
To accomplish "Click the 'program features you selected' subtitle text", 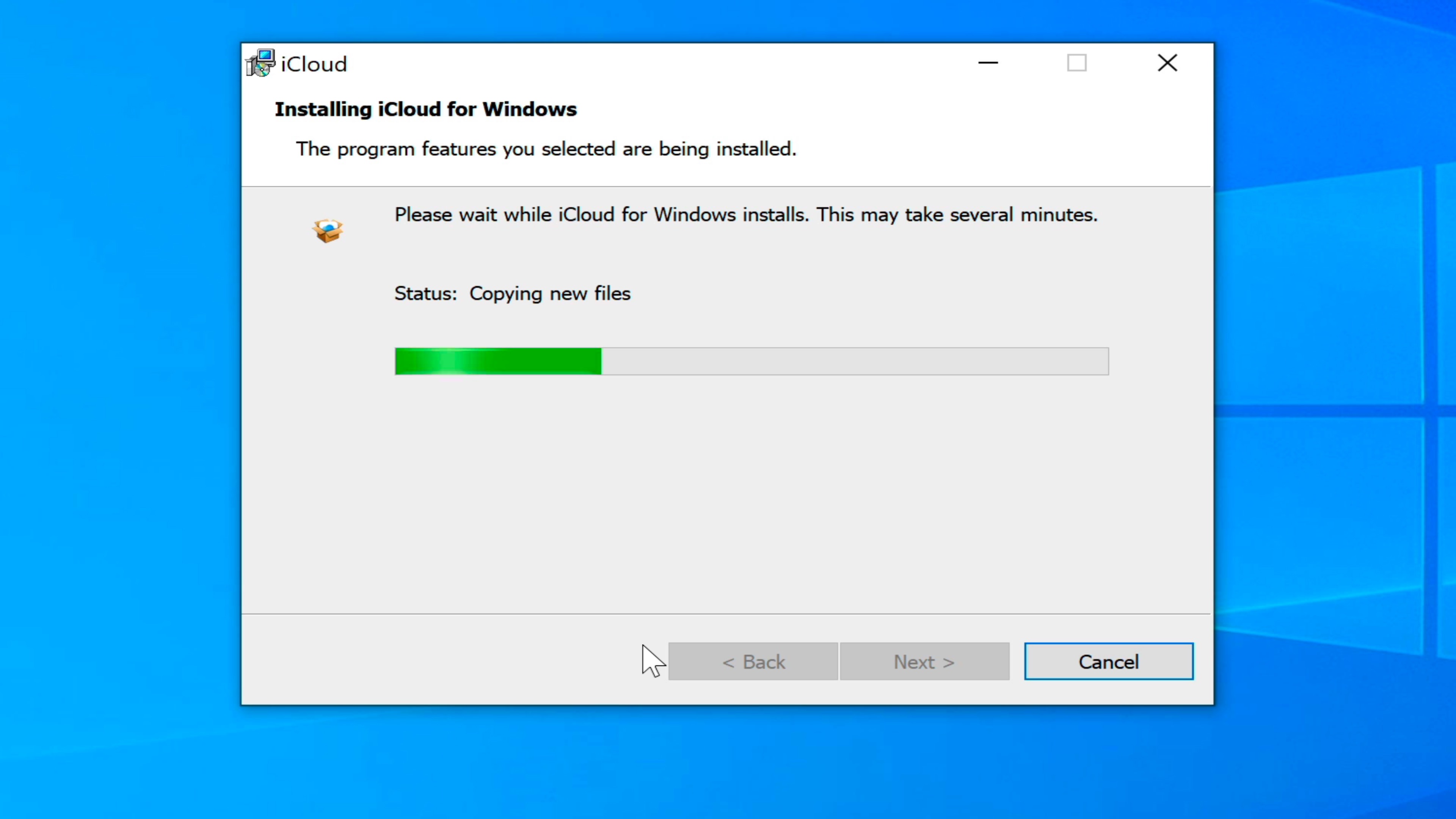I will [x=546, y=149].
